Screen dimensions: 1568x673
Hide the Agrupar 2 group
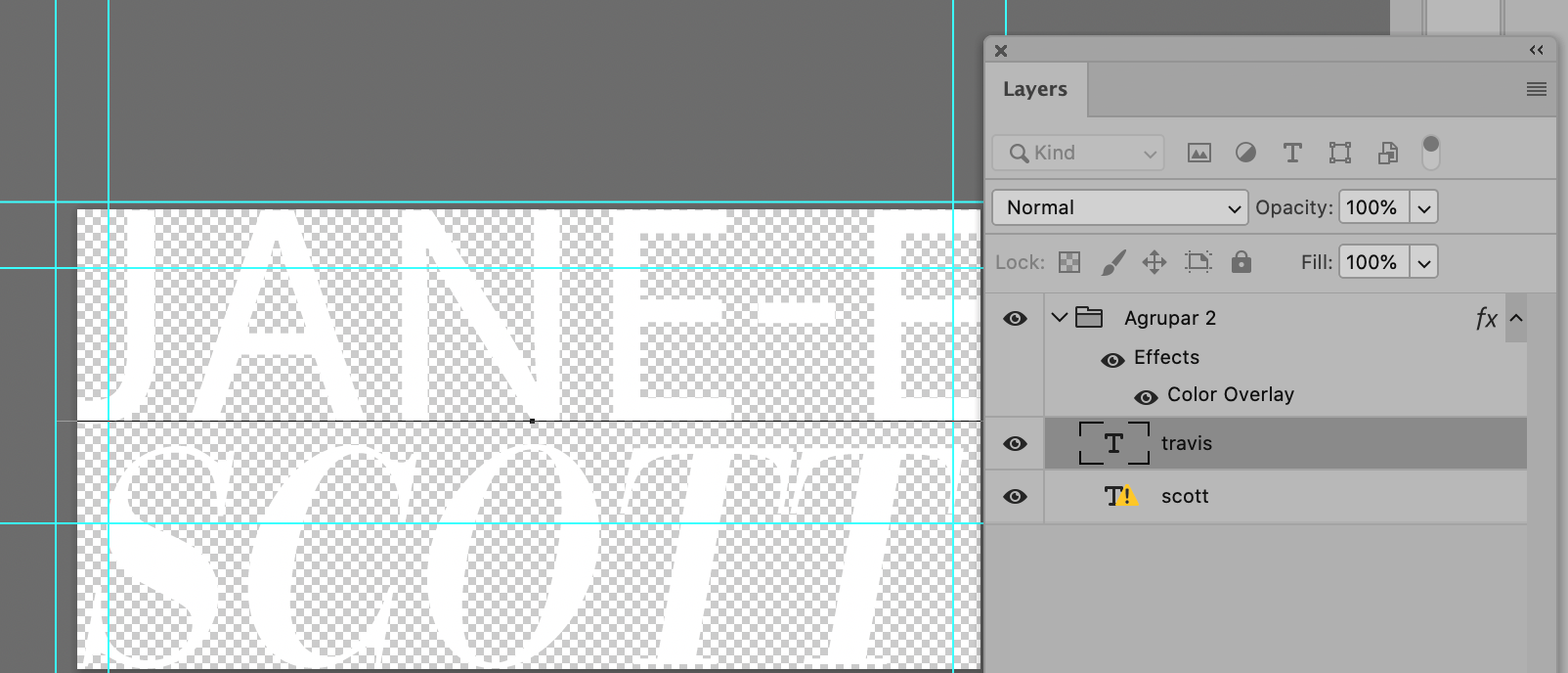coord(1015,318)
